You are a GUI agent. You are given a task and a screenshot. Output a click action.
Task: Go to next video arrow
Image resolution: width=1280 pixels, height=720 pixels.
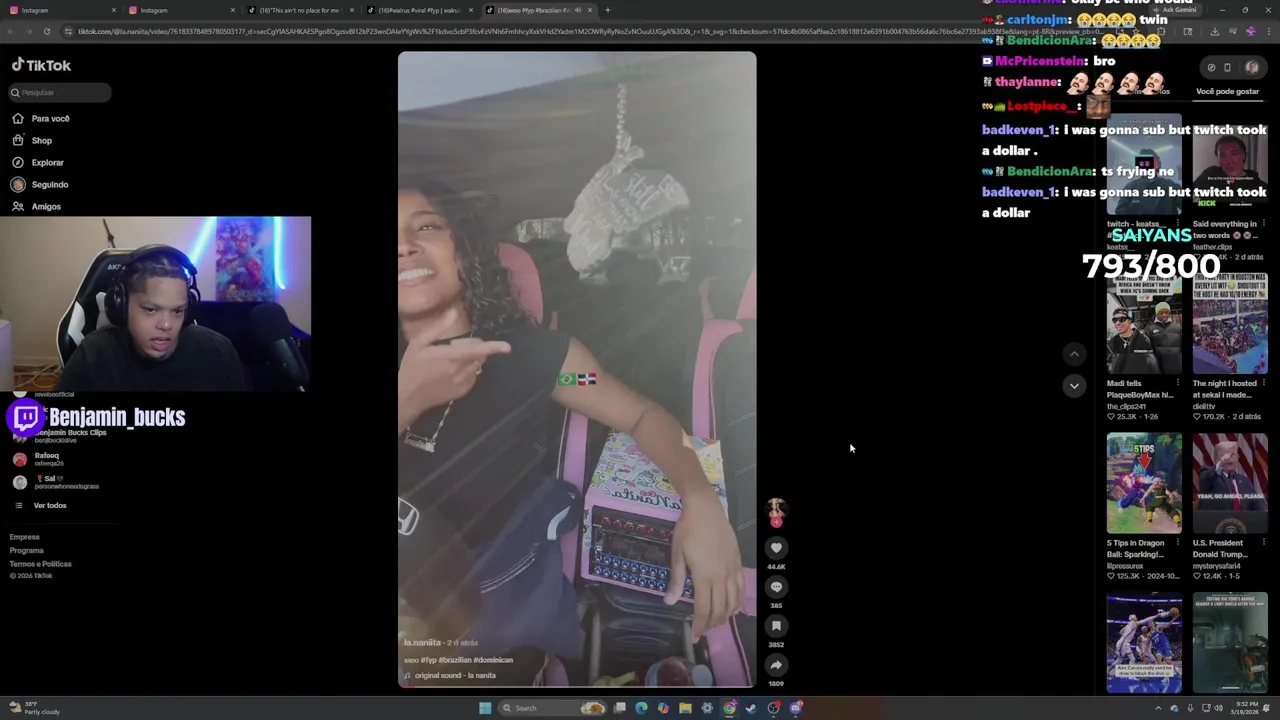(1074, 385)
